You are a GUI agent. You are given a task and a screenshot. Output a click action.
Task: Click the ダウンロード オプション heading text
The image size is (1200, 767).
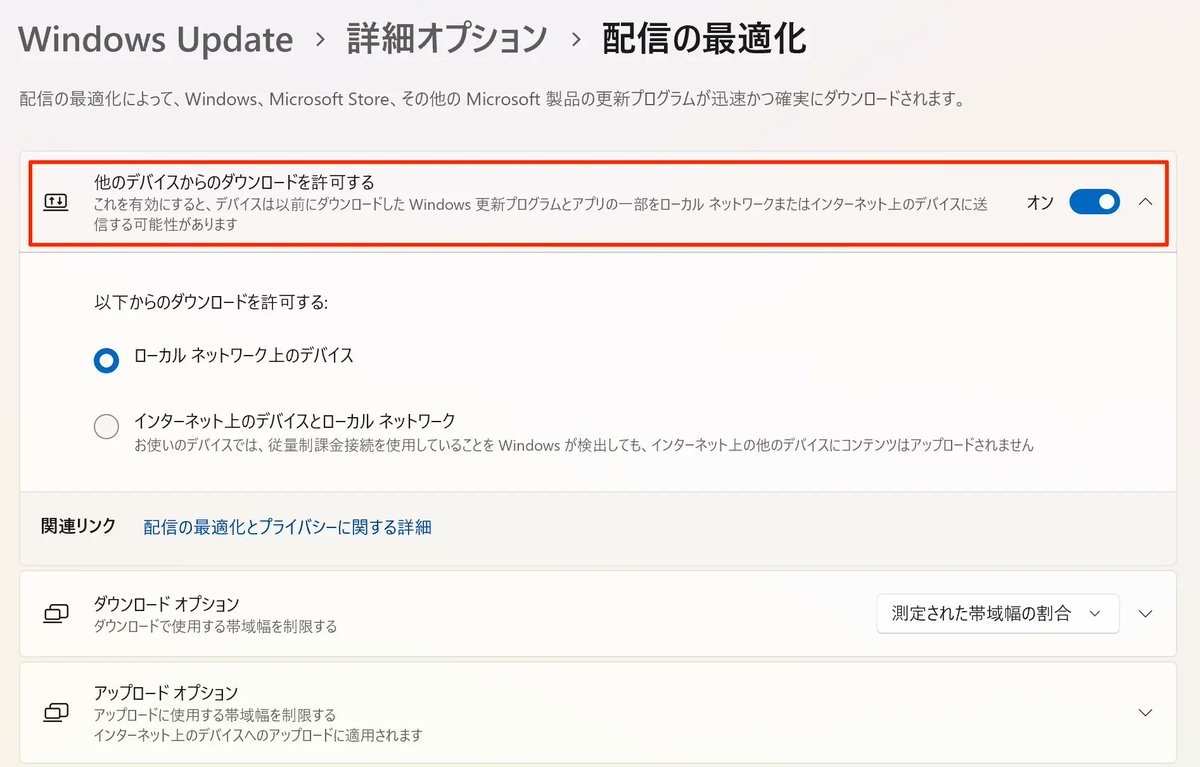(x=166, y=604)
